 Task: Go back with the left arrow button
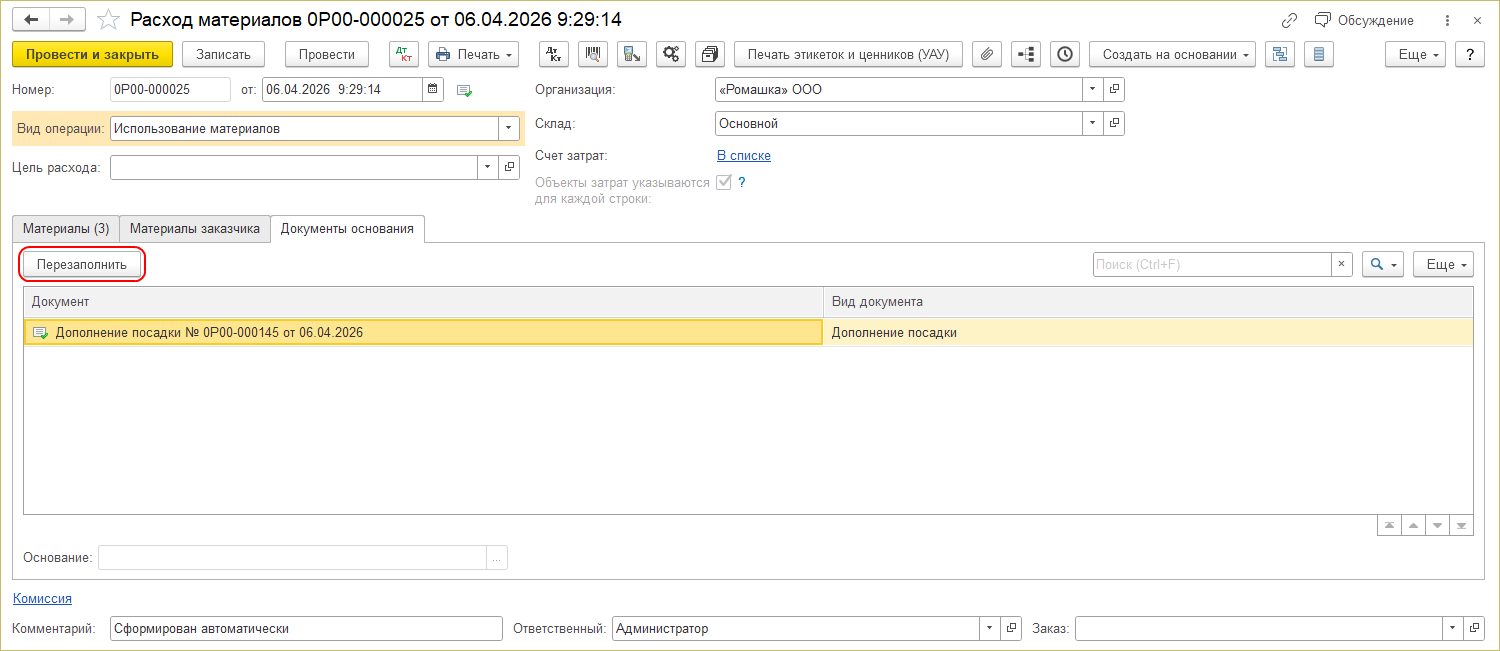point(31,20)
